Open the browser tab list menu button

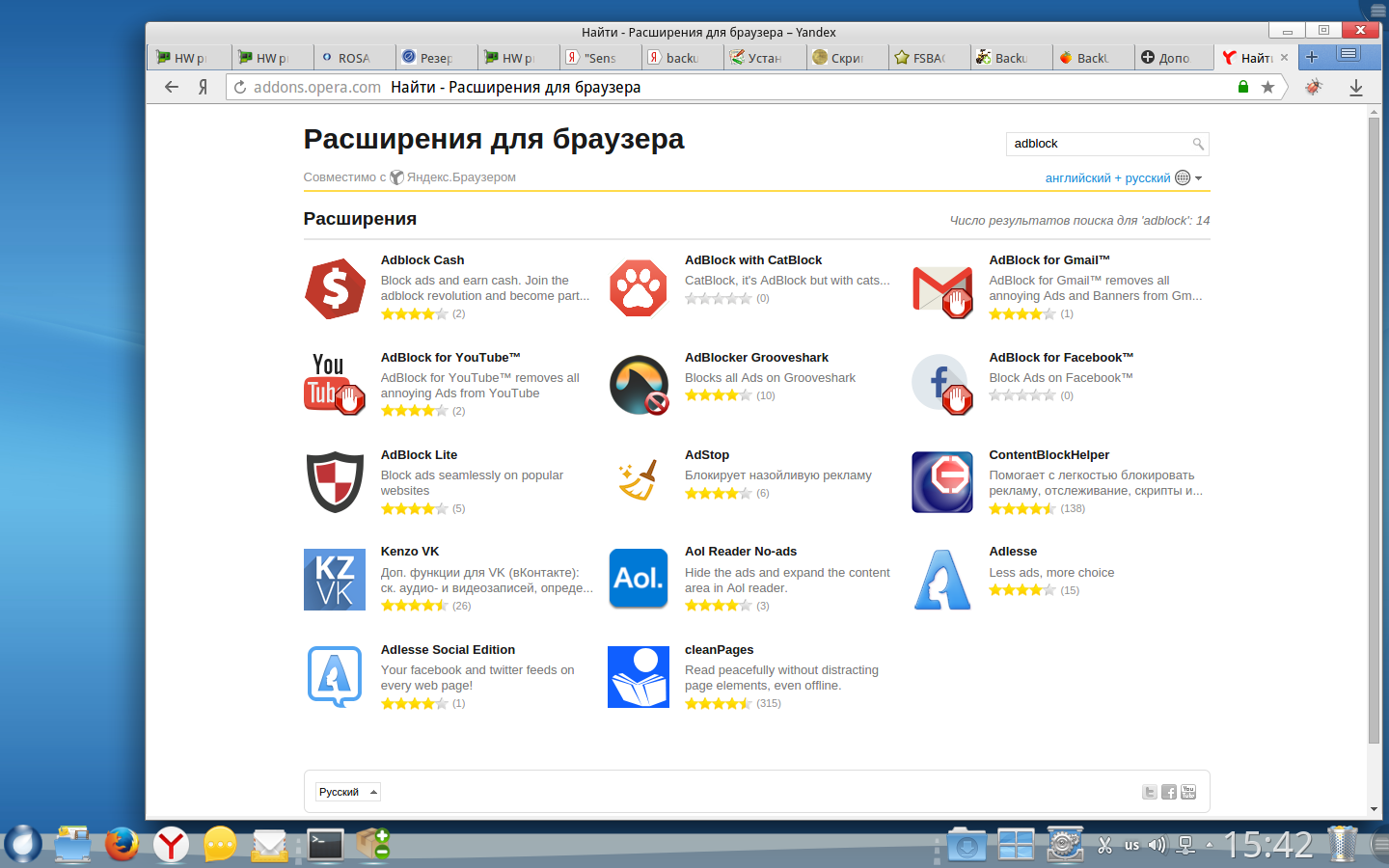click(1348, 54)
